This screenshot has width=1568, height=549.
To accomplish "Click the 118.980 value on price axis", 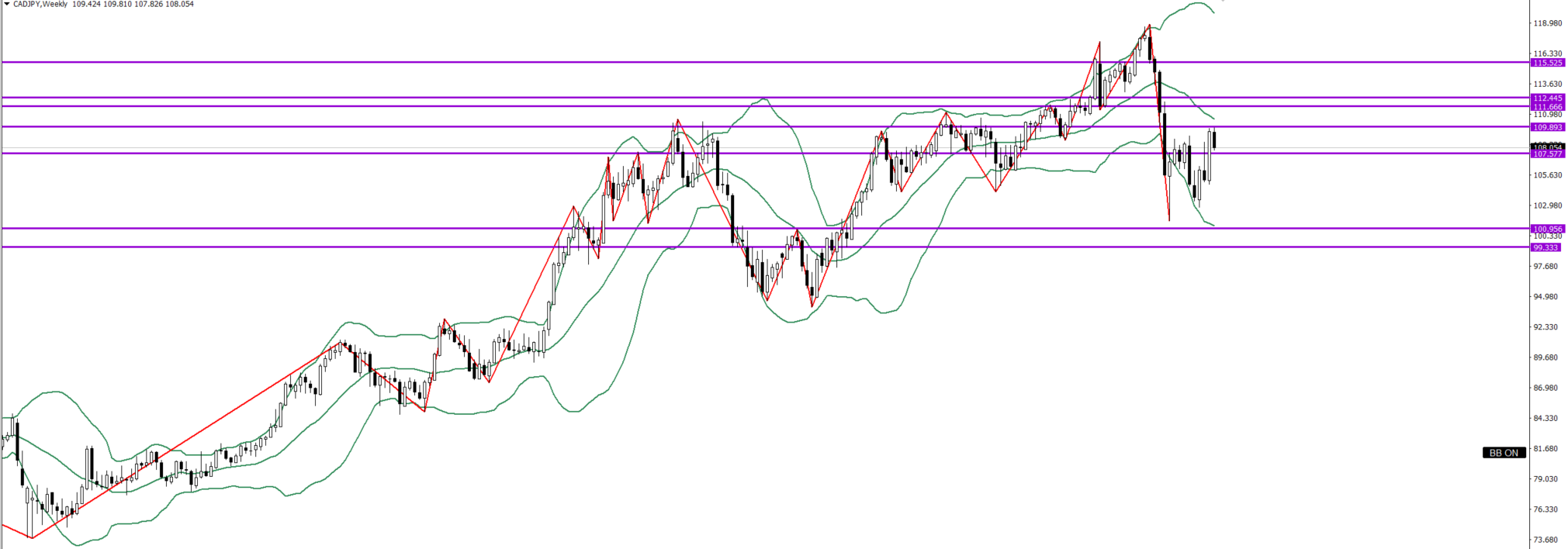I will point(1547,23).
